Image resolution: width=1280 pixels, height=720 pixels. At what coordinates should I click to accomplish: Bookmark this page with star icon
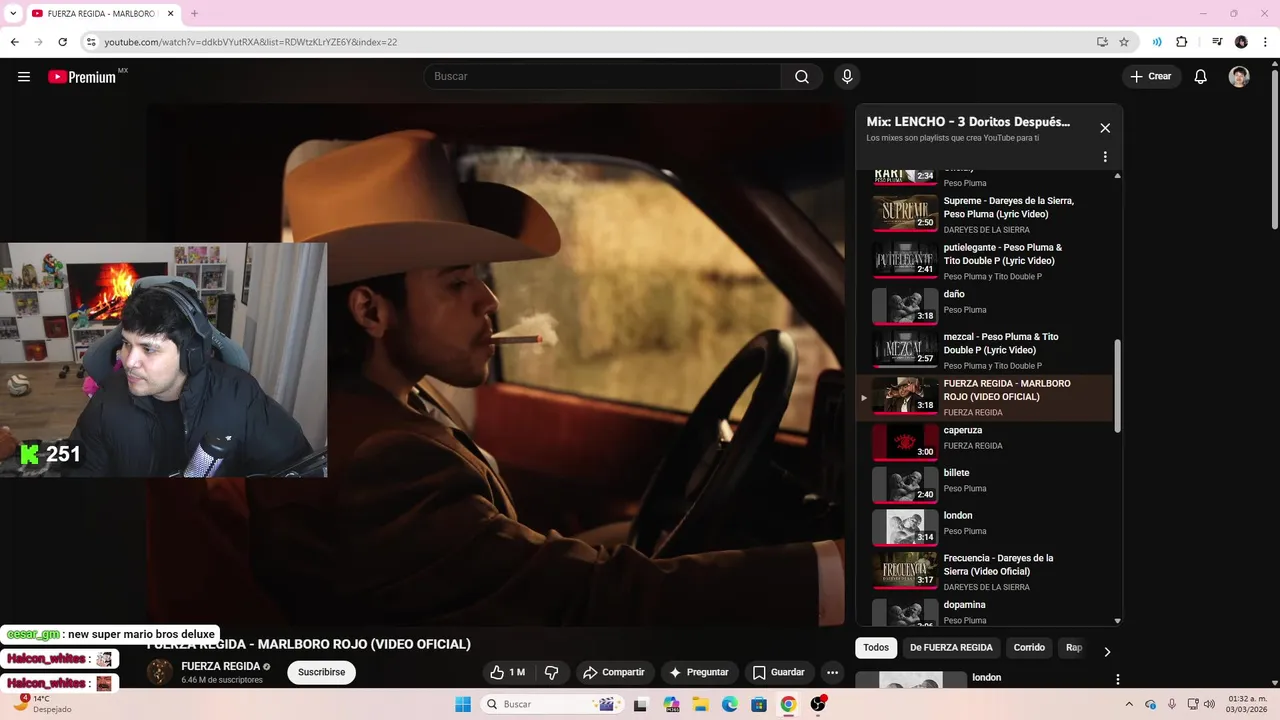(x=1124, y=42)
